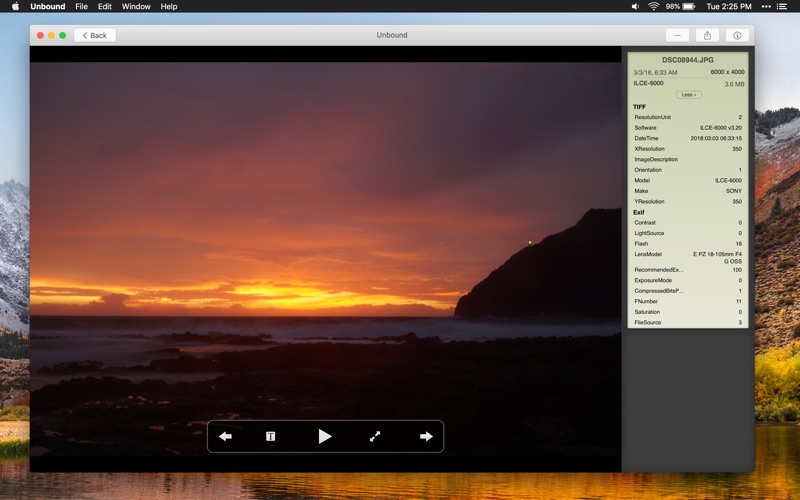
Task: Start the slideshow with the play button
Action: (x=324, y=436)
